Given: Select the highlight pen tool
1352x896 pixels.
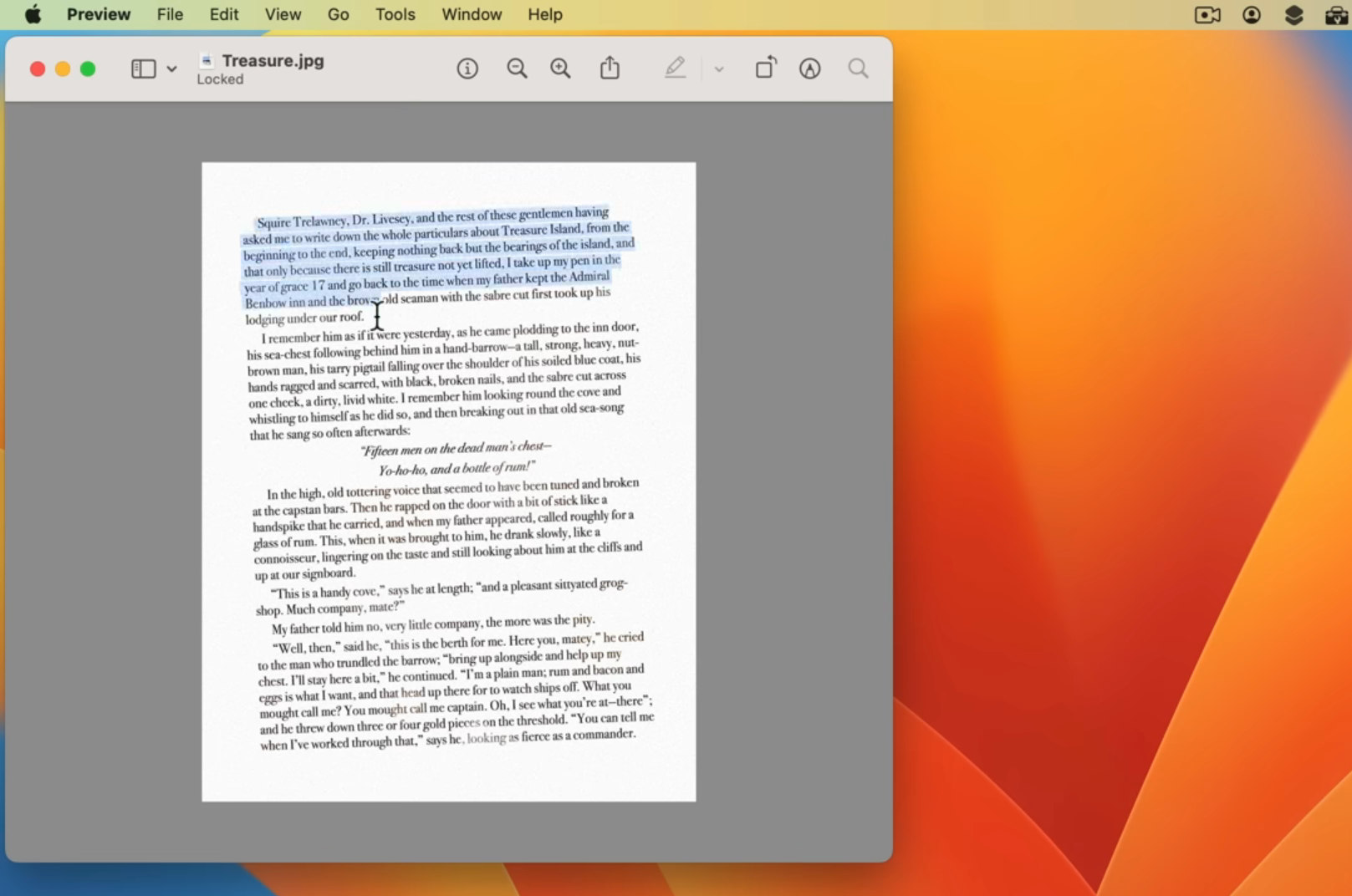Looking at the screenshot, I should (676, 68).
